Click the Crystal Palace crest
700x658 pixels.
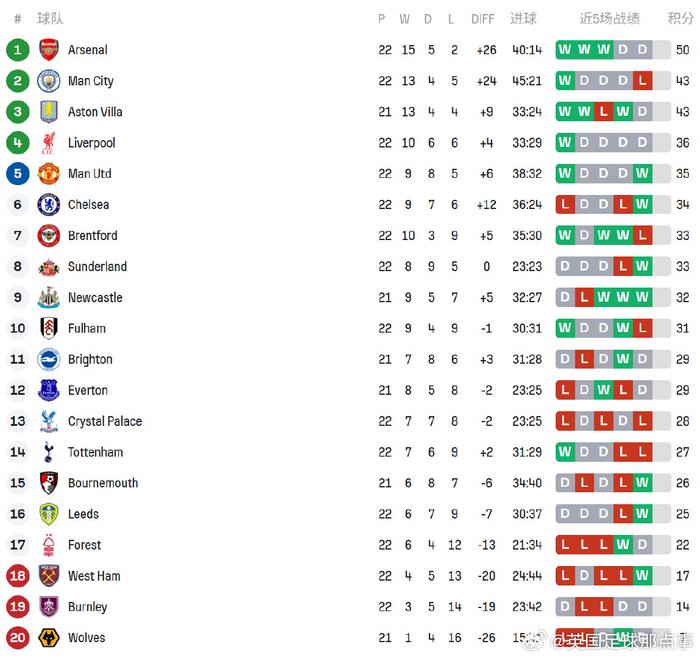pos(48,422)
